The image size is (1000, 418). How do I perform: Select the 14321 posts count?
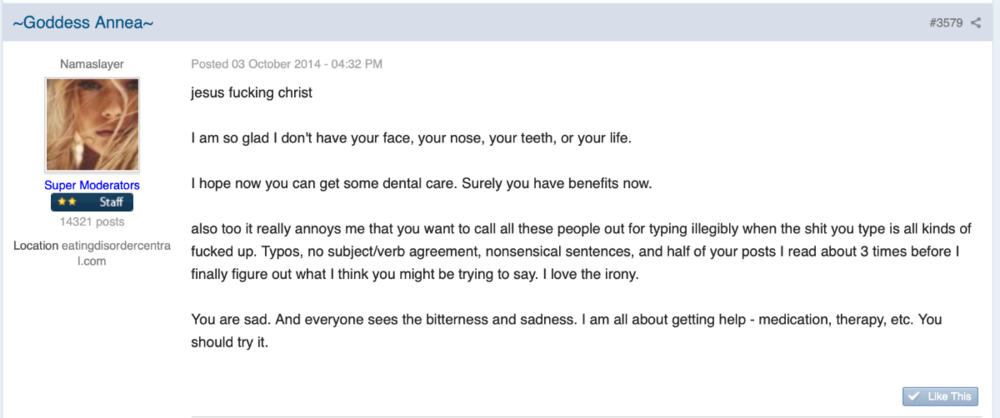click(x=92, y=222)
